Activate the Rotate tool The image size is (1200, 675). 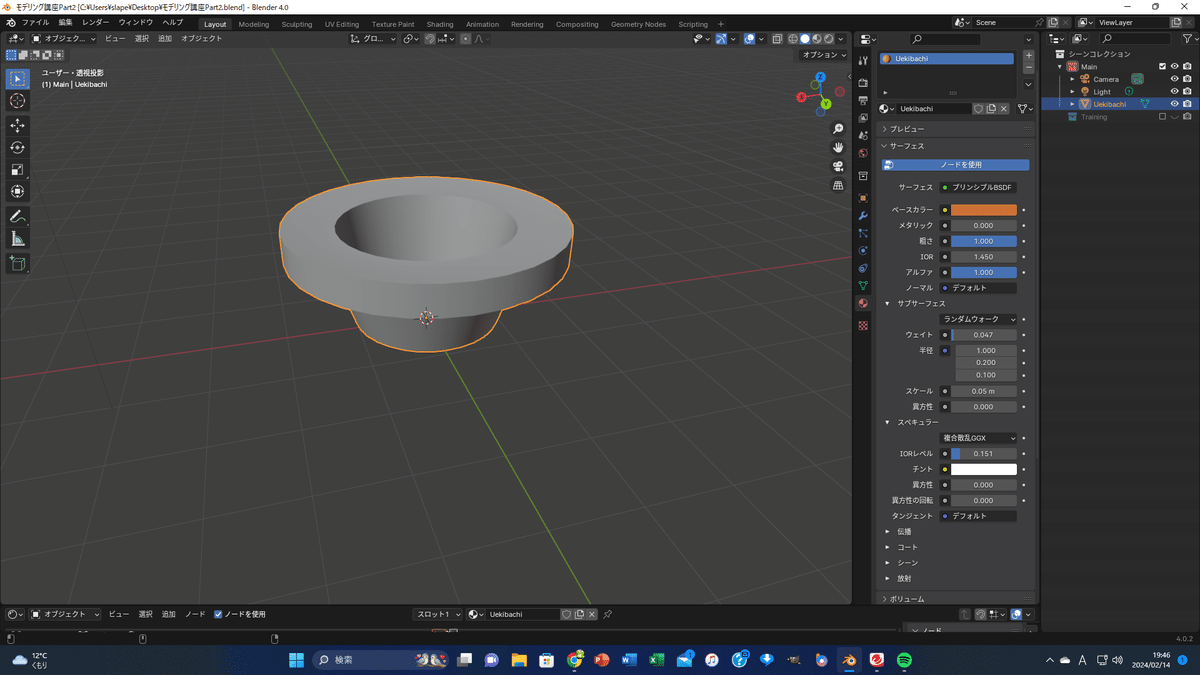(x=18, y=147)
